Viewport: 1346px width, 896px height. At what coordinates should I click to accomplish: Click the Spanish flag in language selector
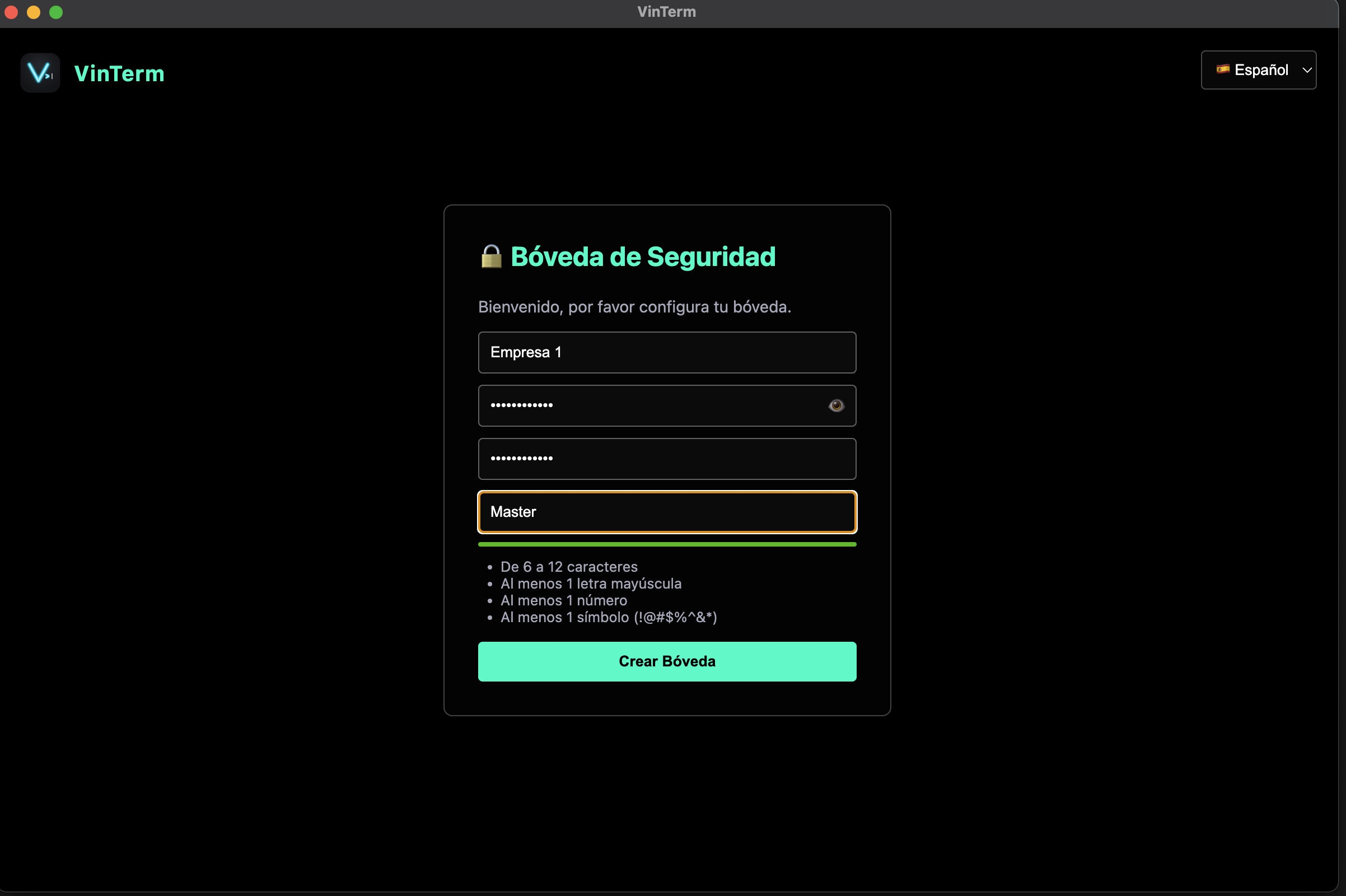[1223, 69]
